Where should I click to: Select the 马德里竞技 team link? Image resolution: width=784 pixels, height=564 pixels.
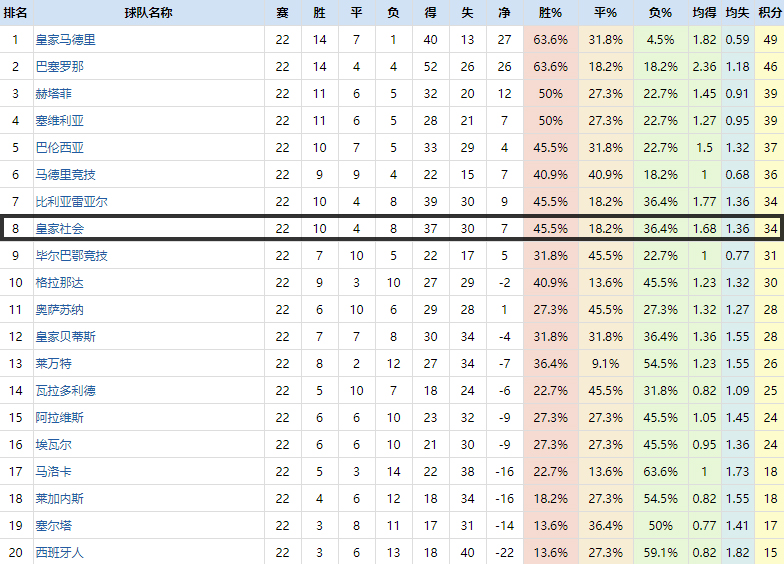(x=66, y=175)
